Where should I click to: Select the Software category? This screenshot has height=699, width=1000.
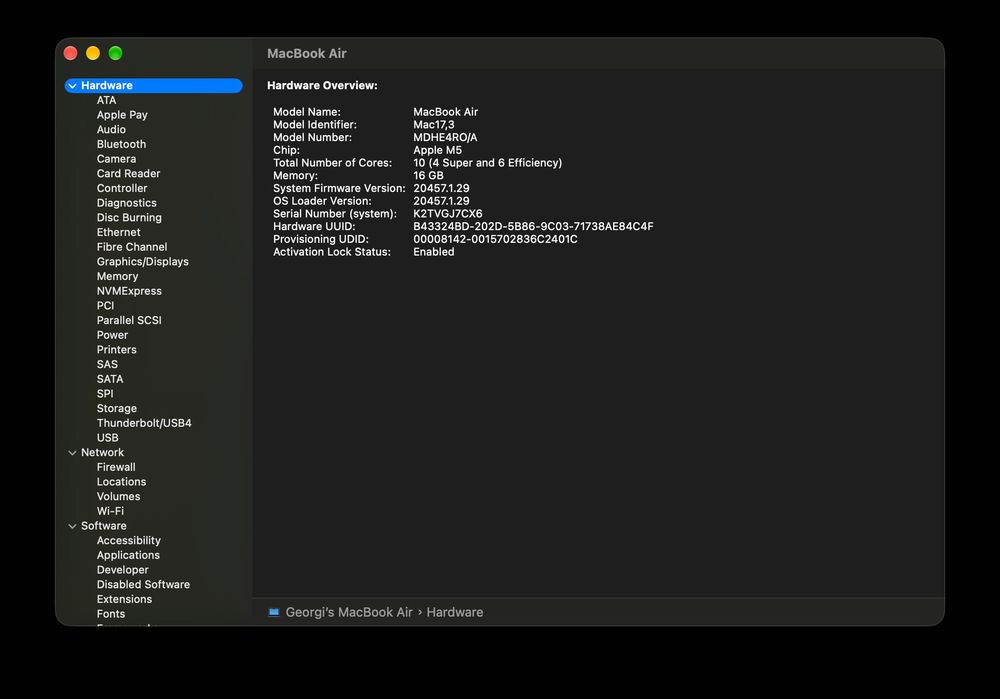[x=103, y=526]
